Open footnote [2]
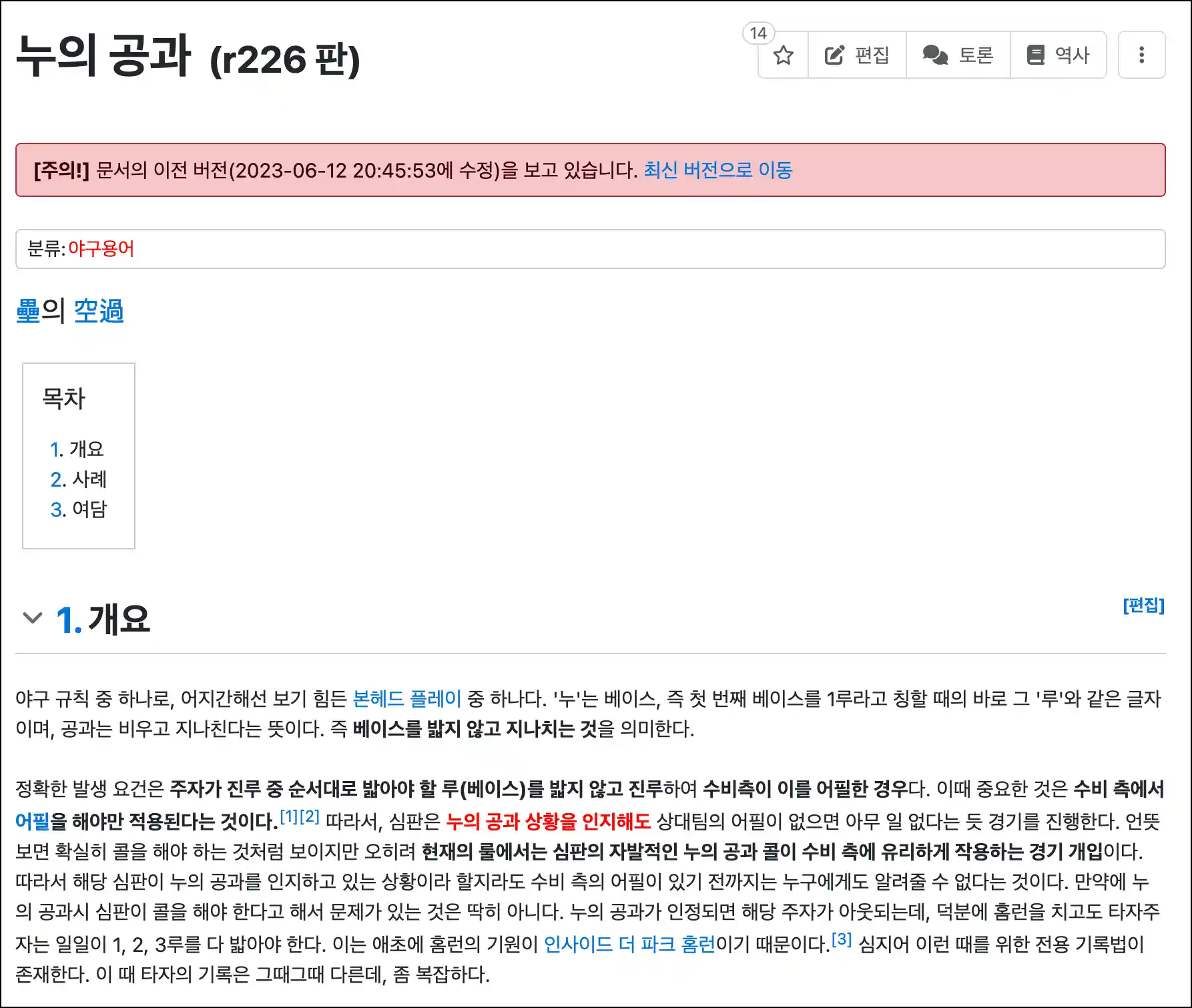 pos(310,816)
